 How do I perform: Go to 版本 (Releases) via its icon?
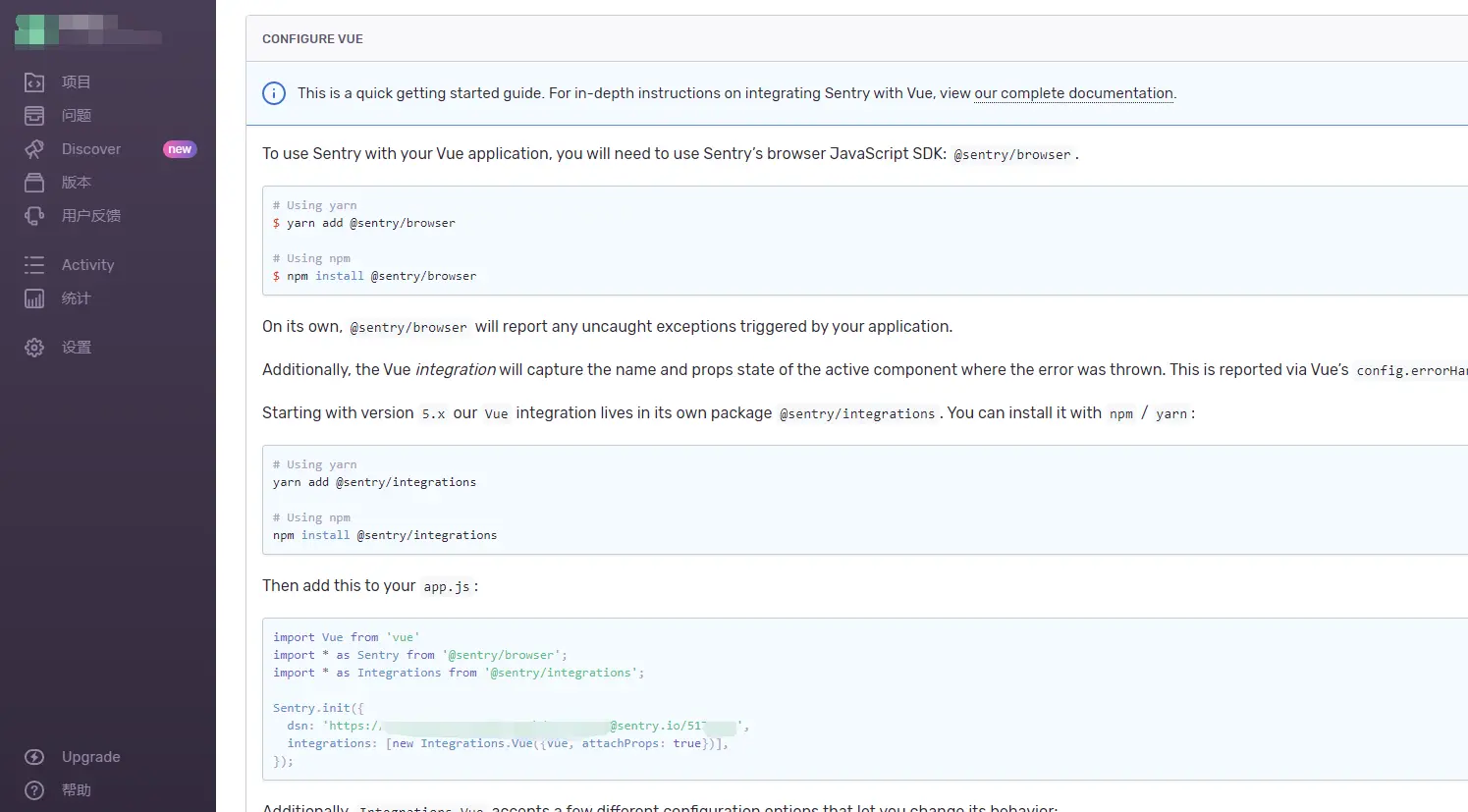(x=34, y=183)
